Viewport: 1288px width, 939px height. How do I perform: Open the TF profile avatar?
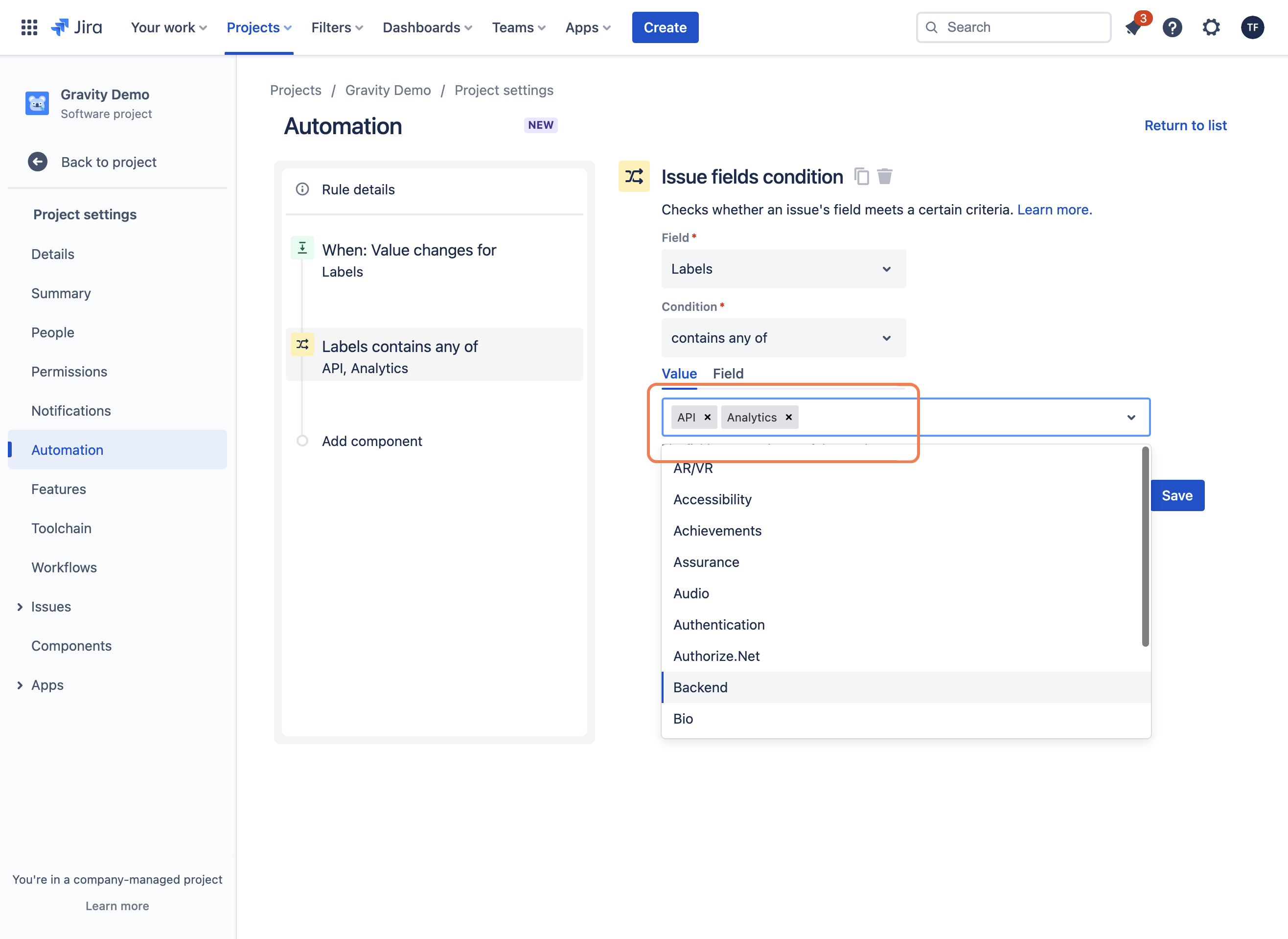click(x=1252, y=27)
